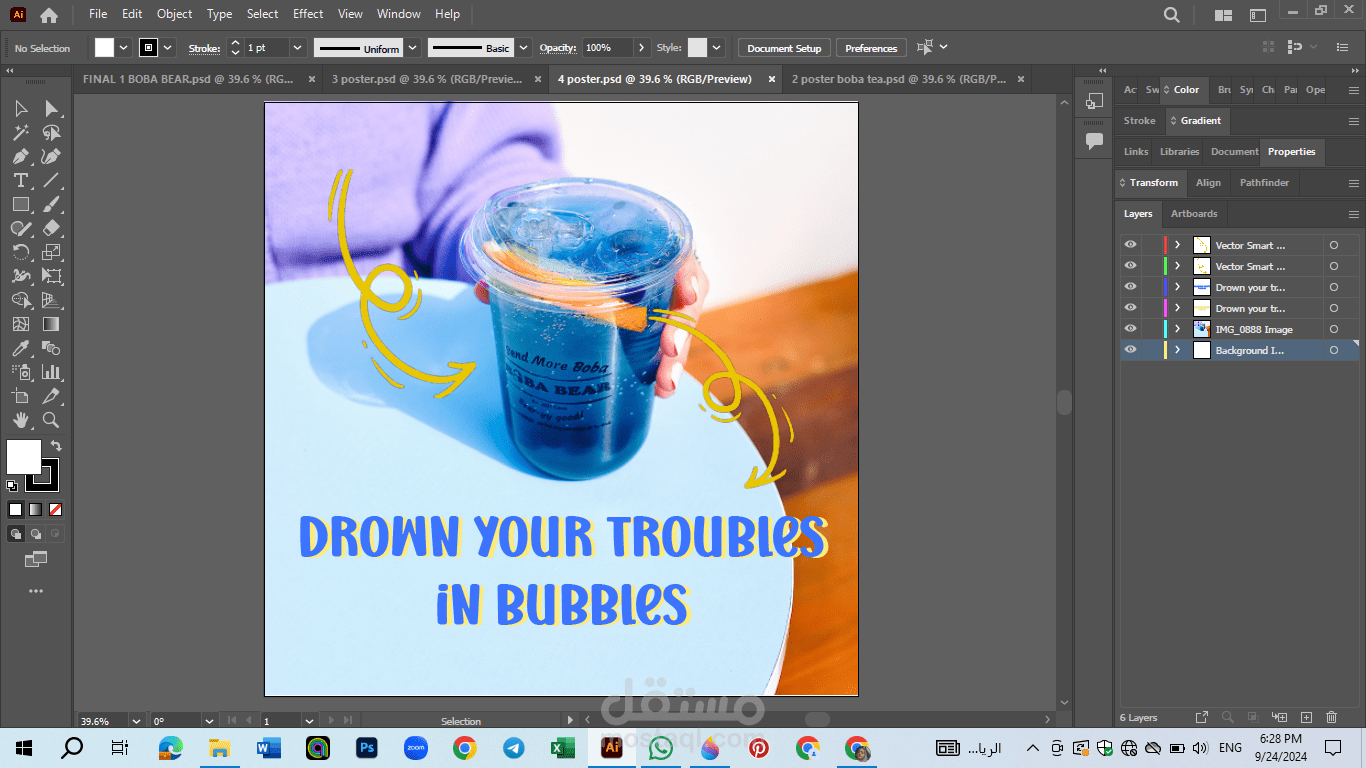Expand the IMG_0888 Image layer
The height and width of the screenshot is (768, 1366).
click(x=1178, y=329)
